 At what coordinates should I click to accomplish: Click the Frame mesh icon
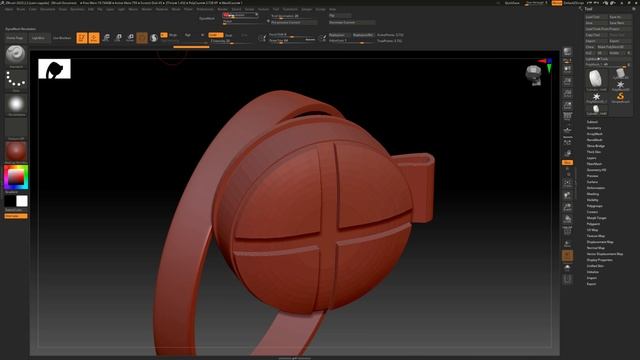tap(567, 183)
